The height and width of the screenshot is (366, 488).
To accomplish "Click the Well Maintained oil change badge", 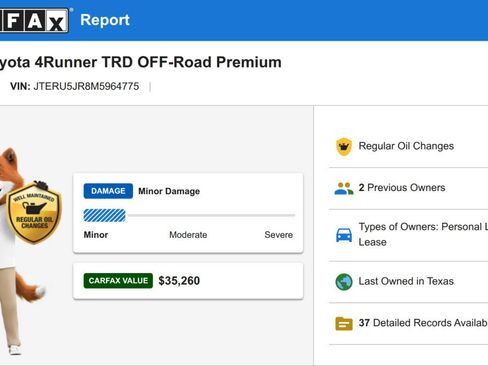I will point(34,213).
